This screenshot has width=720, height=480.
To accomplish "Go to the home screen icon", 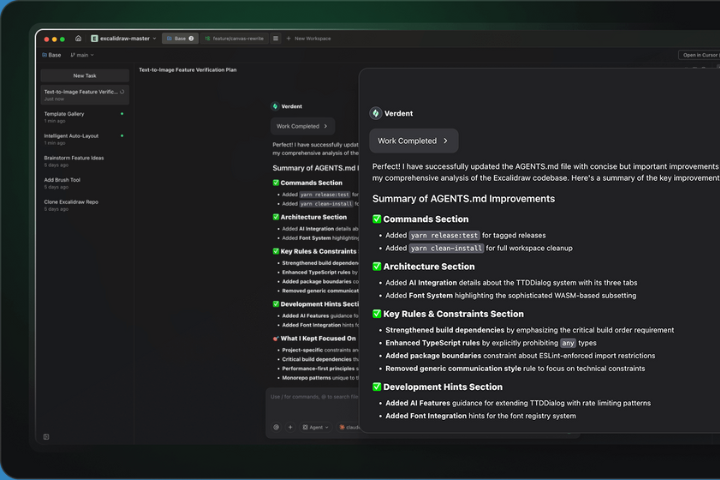I will [78, 39].
